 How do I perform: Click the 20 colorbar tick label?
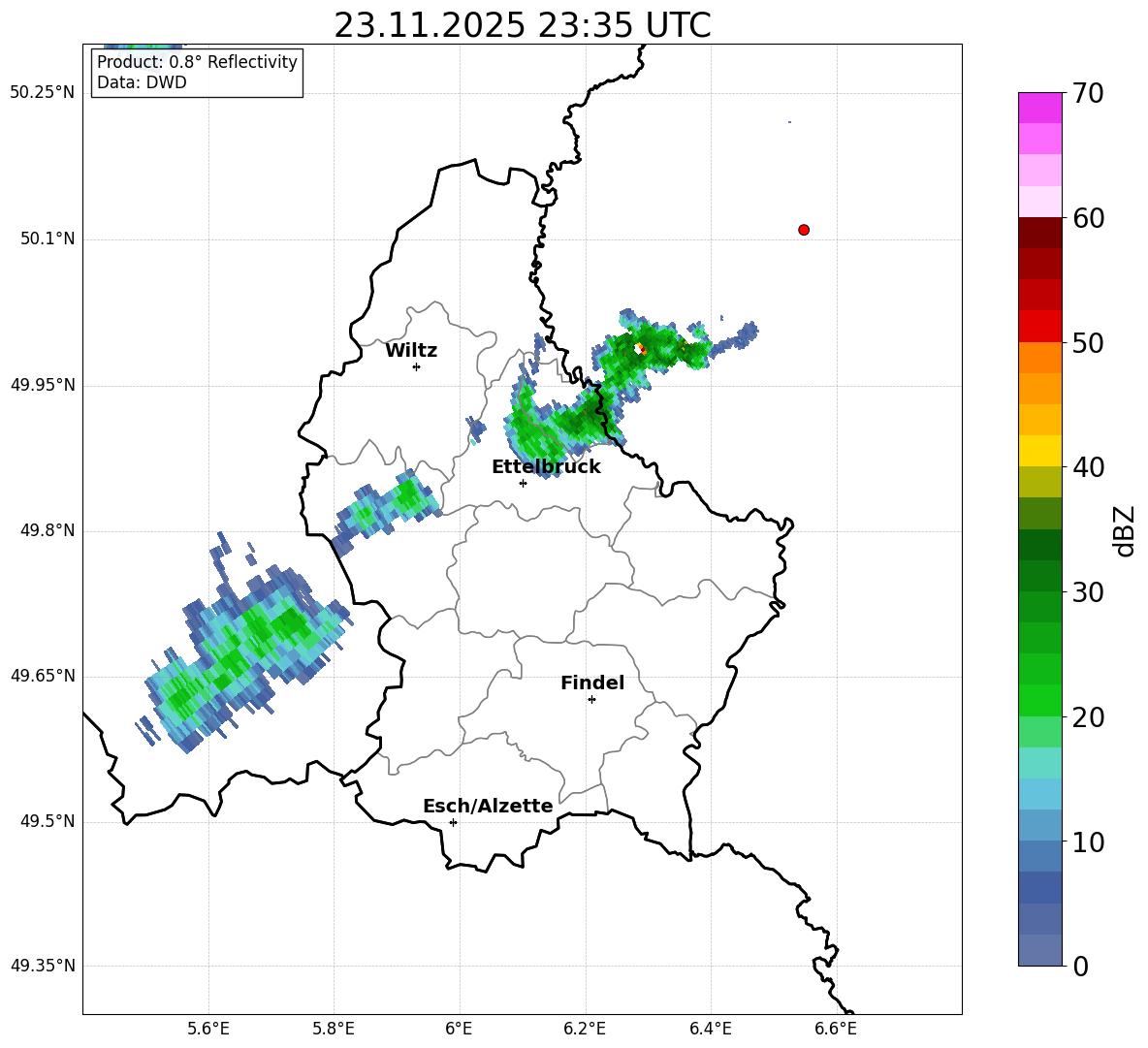coord(1087,717)
